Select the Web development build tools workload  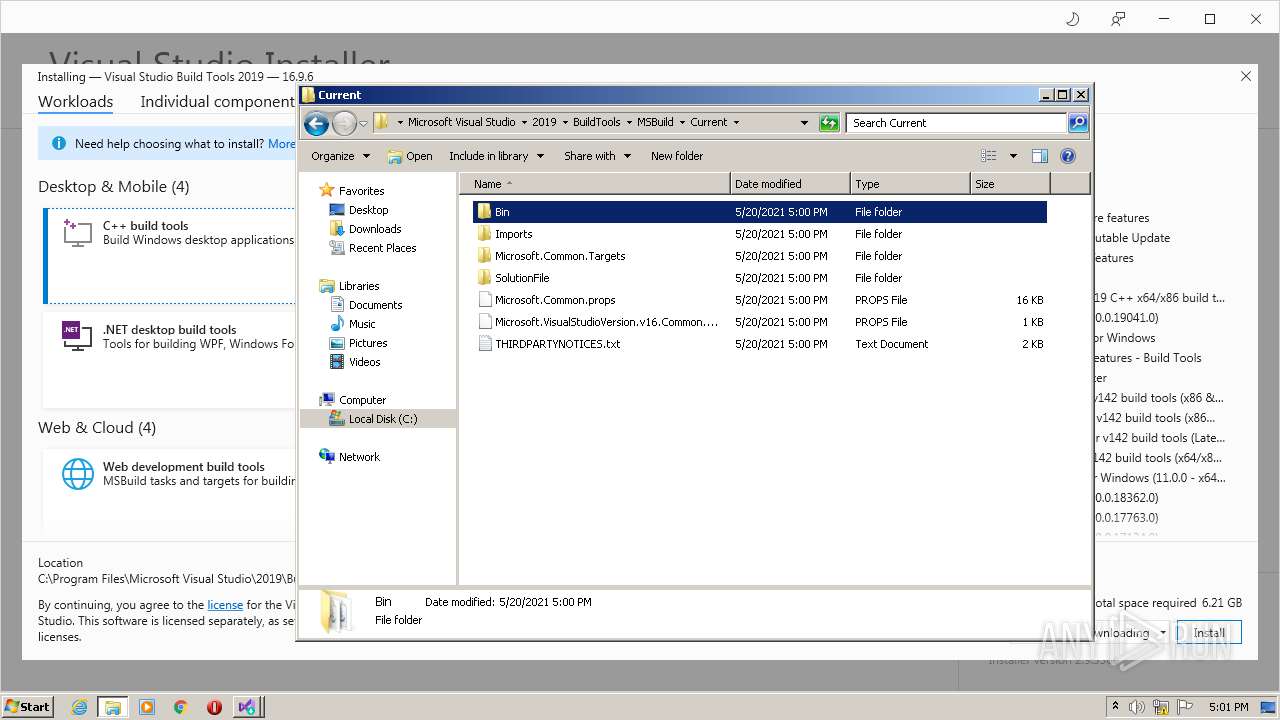coord(169,488)
